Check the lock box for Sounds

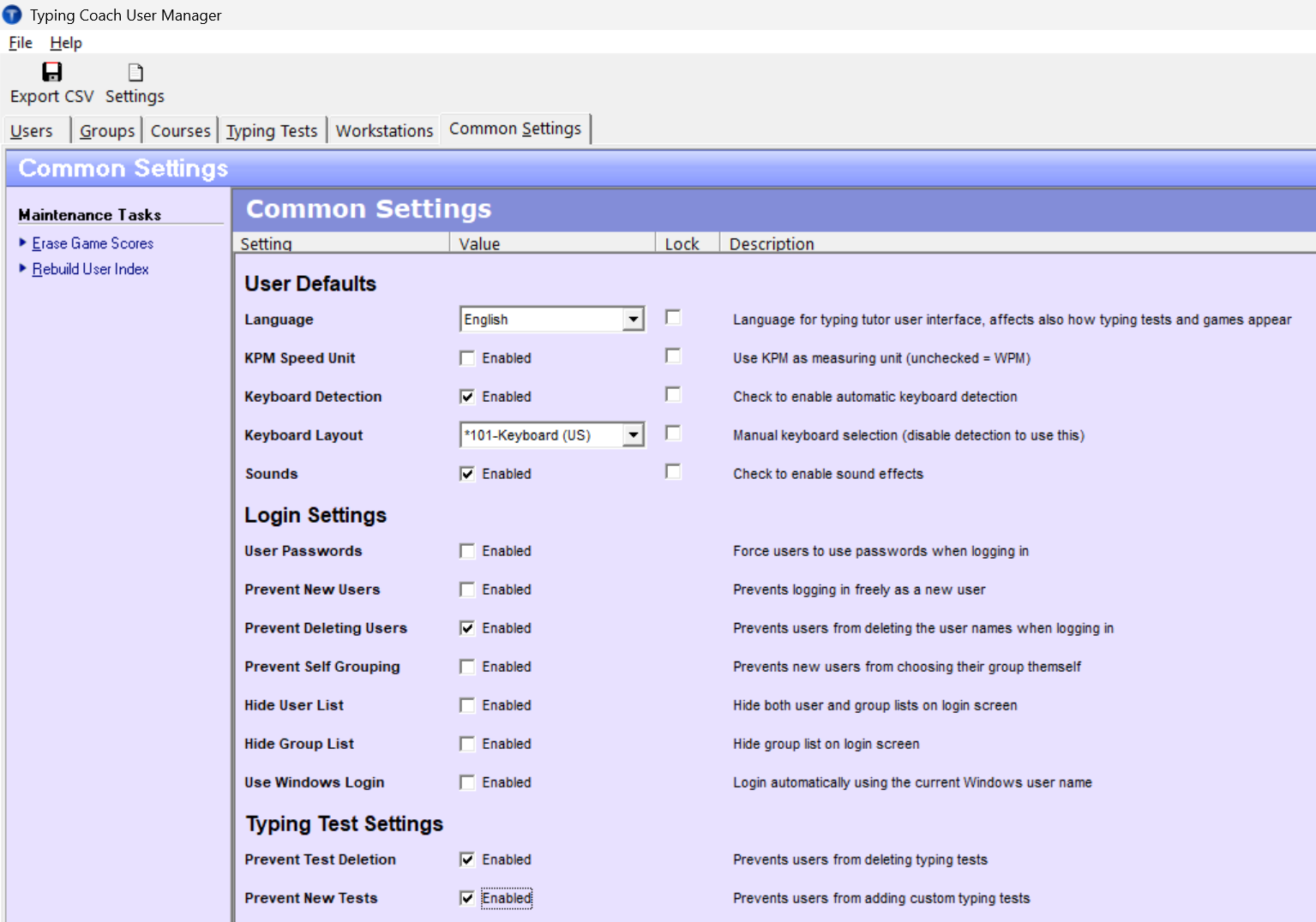pos(674,472)
